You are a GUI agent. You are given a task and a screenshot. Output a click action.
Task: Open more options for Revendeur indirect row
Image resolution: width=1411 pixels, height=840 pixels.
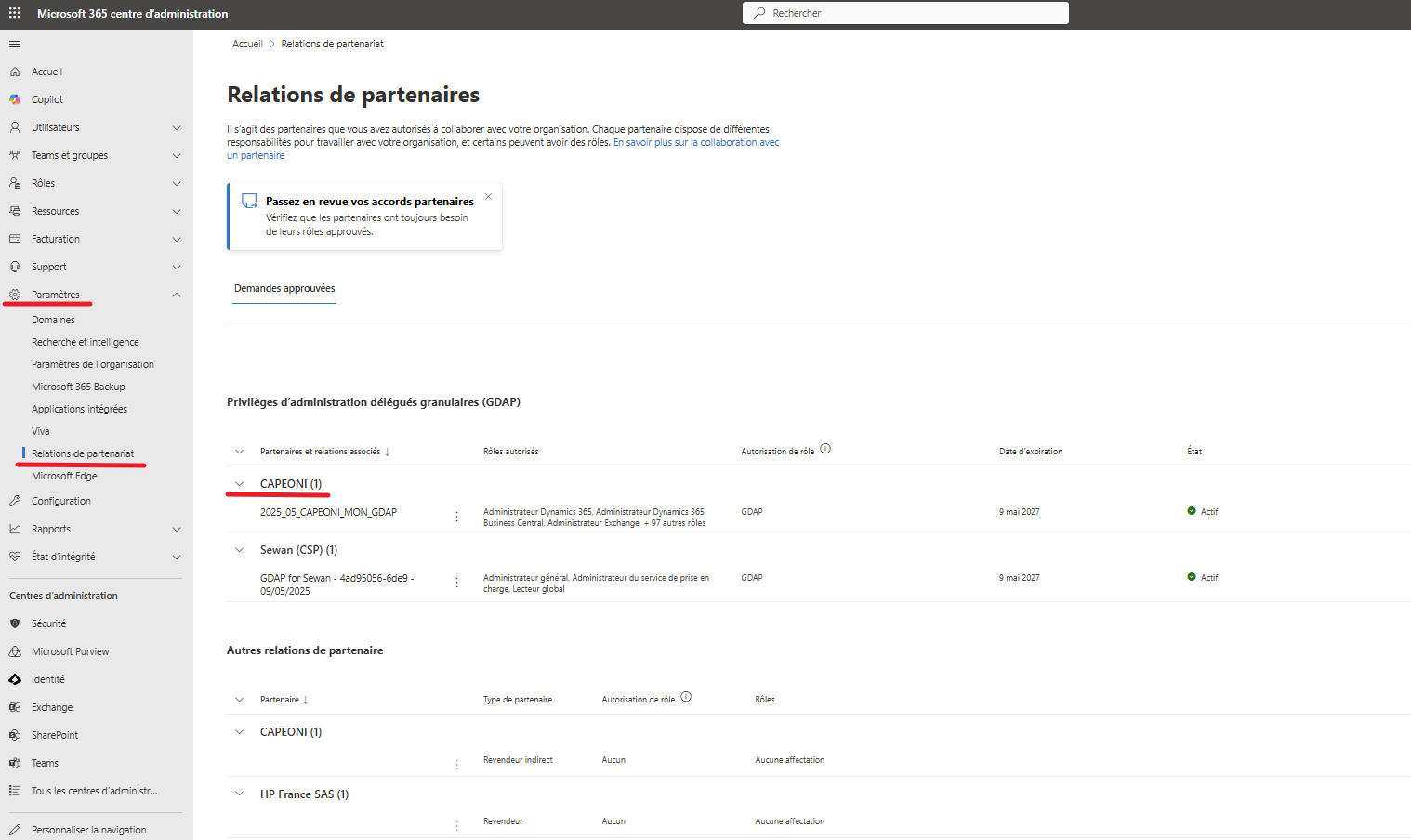456,765
